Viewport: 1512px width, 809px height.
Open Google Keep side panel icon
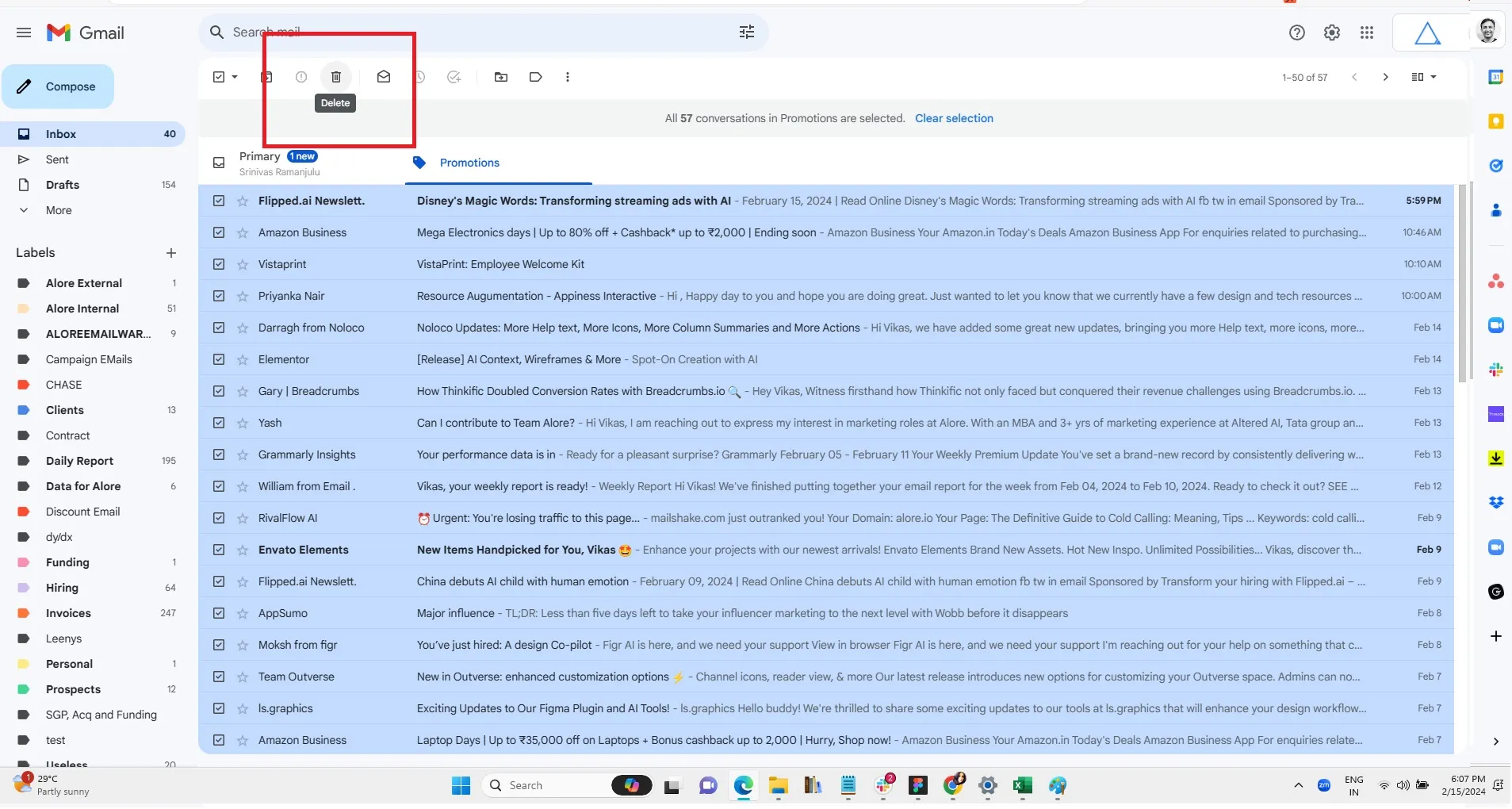point(1496,121)
